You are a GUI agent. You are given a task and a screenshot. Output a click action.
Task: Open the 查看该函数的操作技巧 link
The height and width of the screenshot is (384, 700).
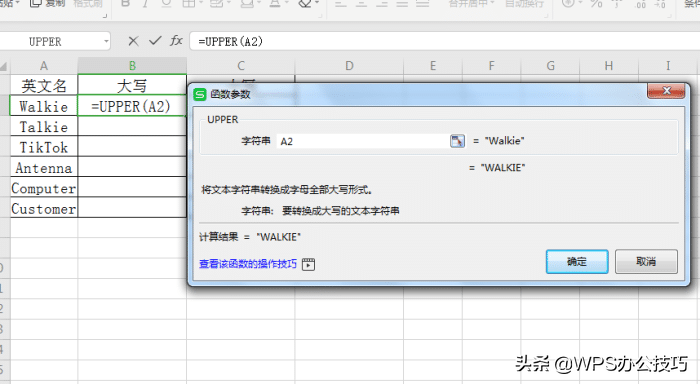[x=248, y=264]
